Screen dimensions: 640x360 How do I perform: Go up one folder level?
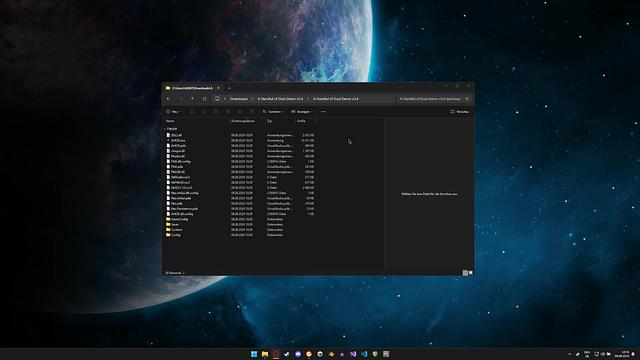tap(192, 99)
